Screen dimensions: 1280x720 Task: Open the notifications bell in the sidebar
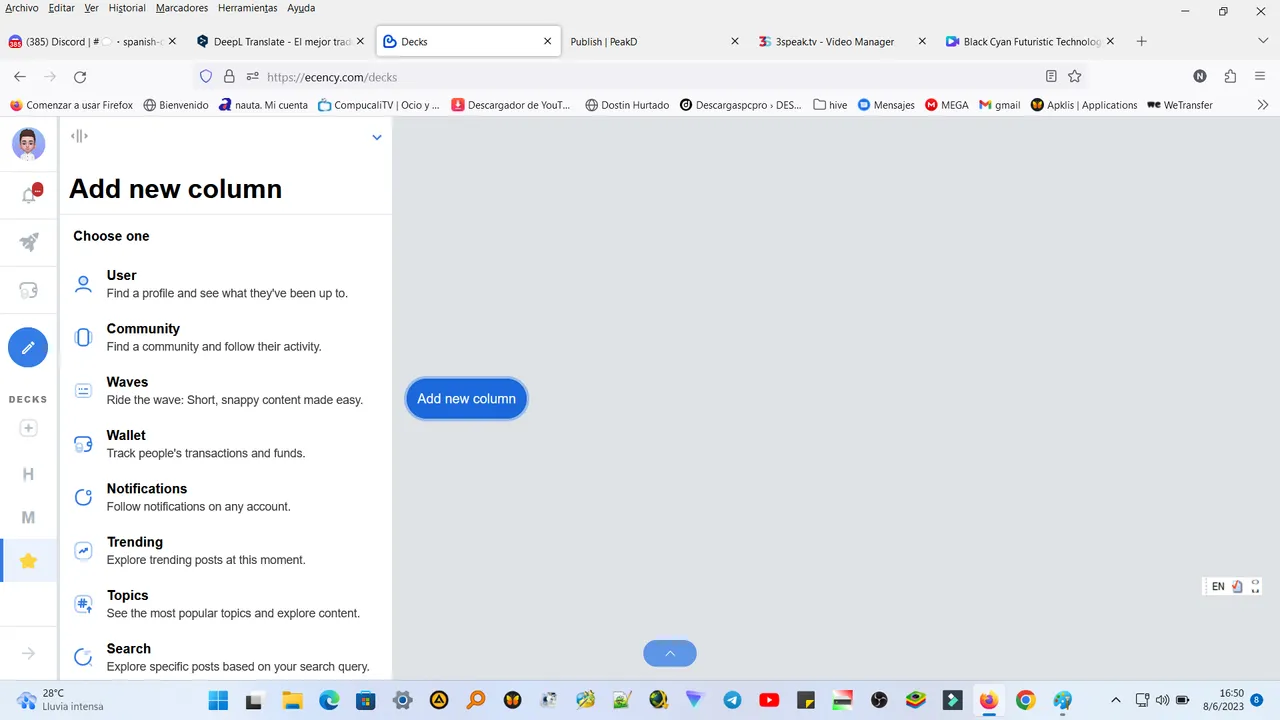point(30,195)
